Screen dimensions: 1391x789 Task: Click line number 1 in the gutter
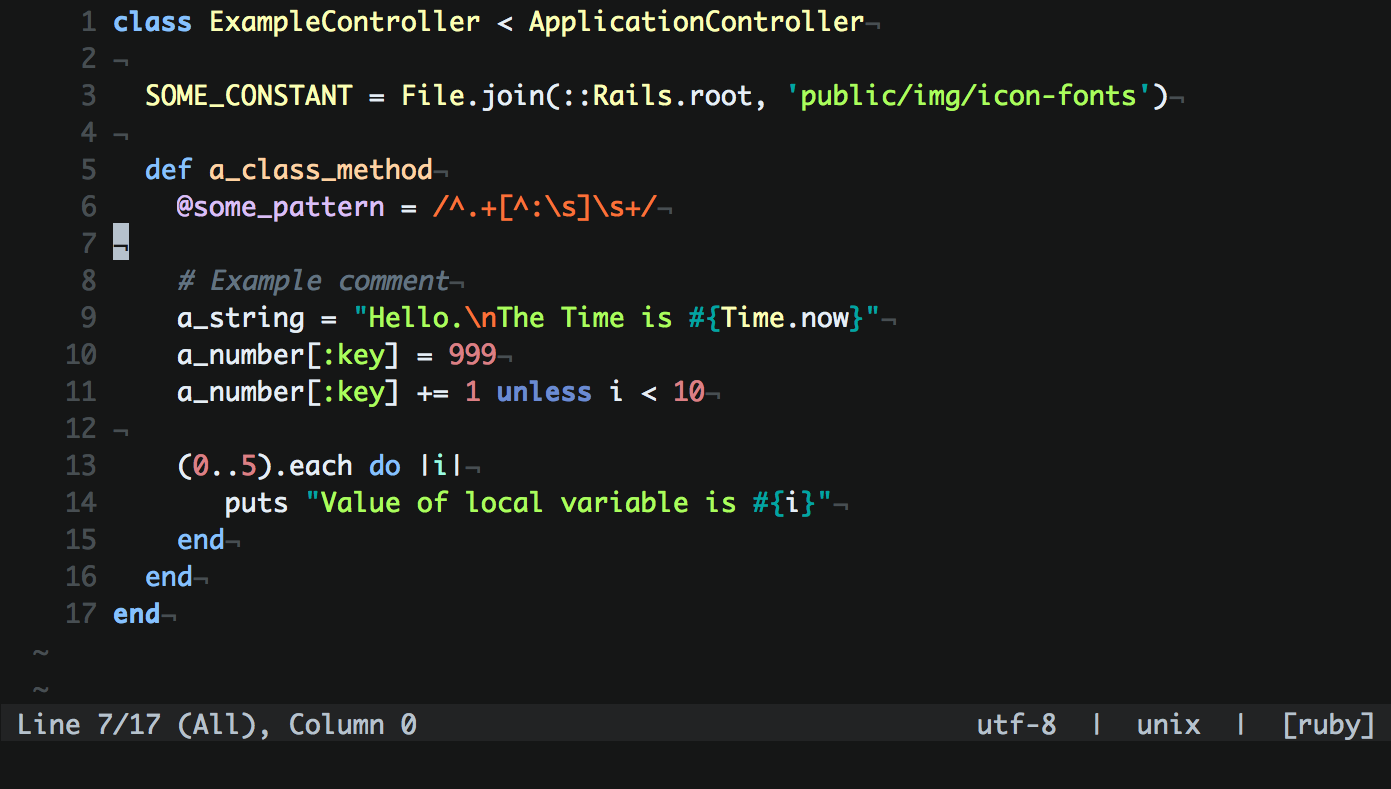89,22
